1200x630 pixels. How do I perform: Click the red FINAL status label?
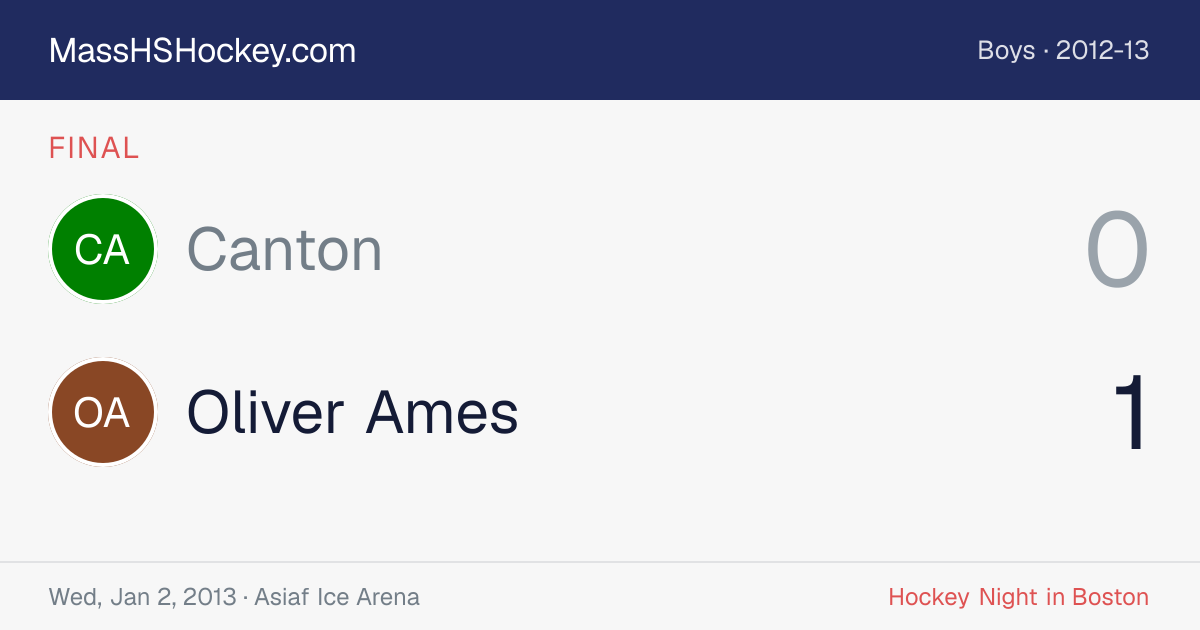[94, 148]
